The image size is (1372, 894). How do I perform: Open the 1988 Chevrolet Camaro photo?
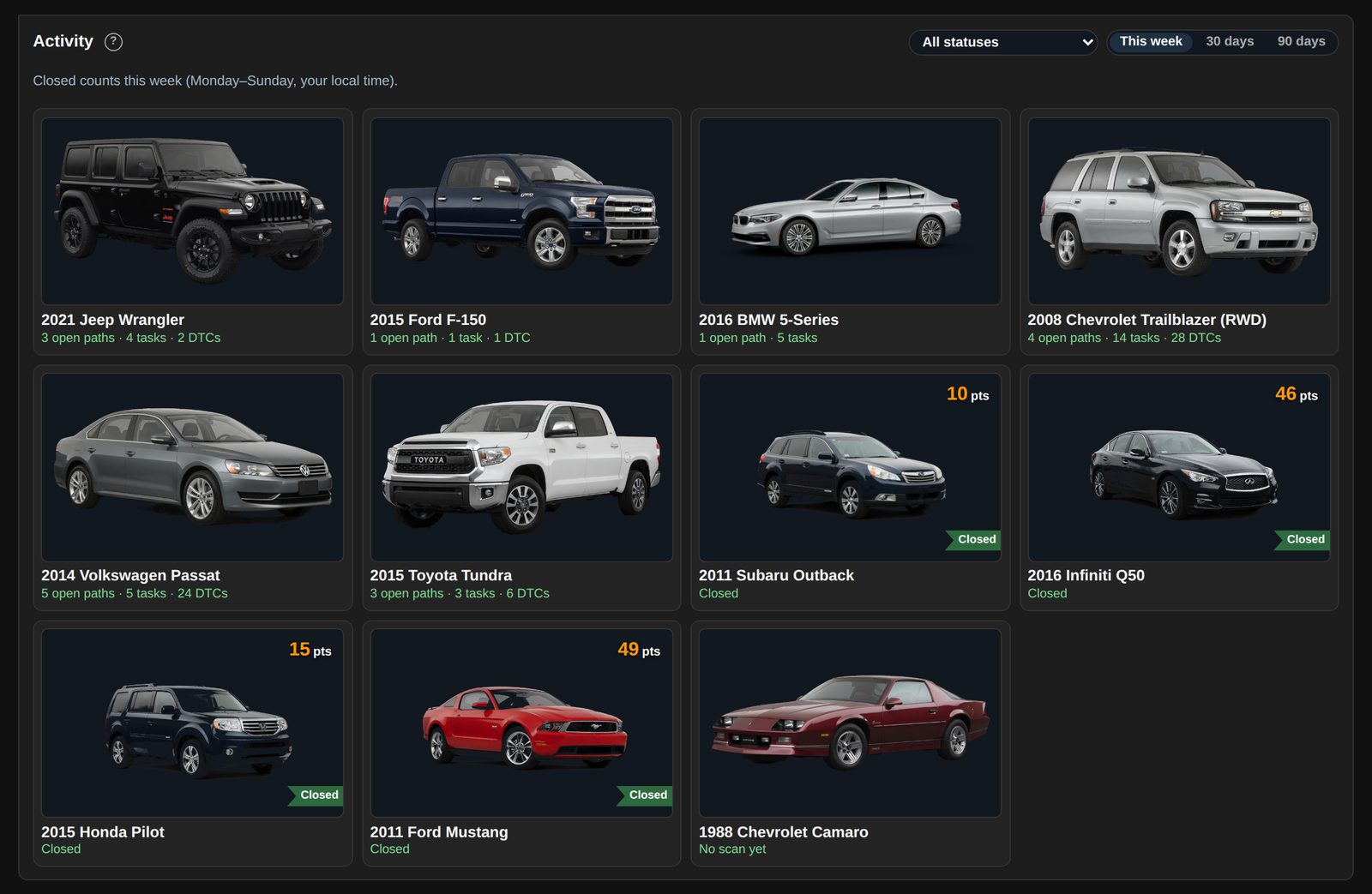point(850,723)
